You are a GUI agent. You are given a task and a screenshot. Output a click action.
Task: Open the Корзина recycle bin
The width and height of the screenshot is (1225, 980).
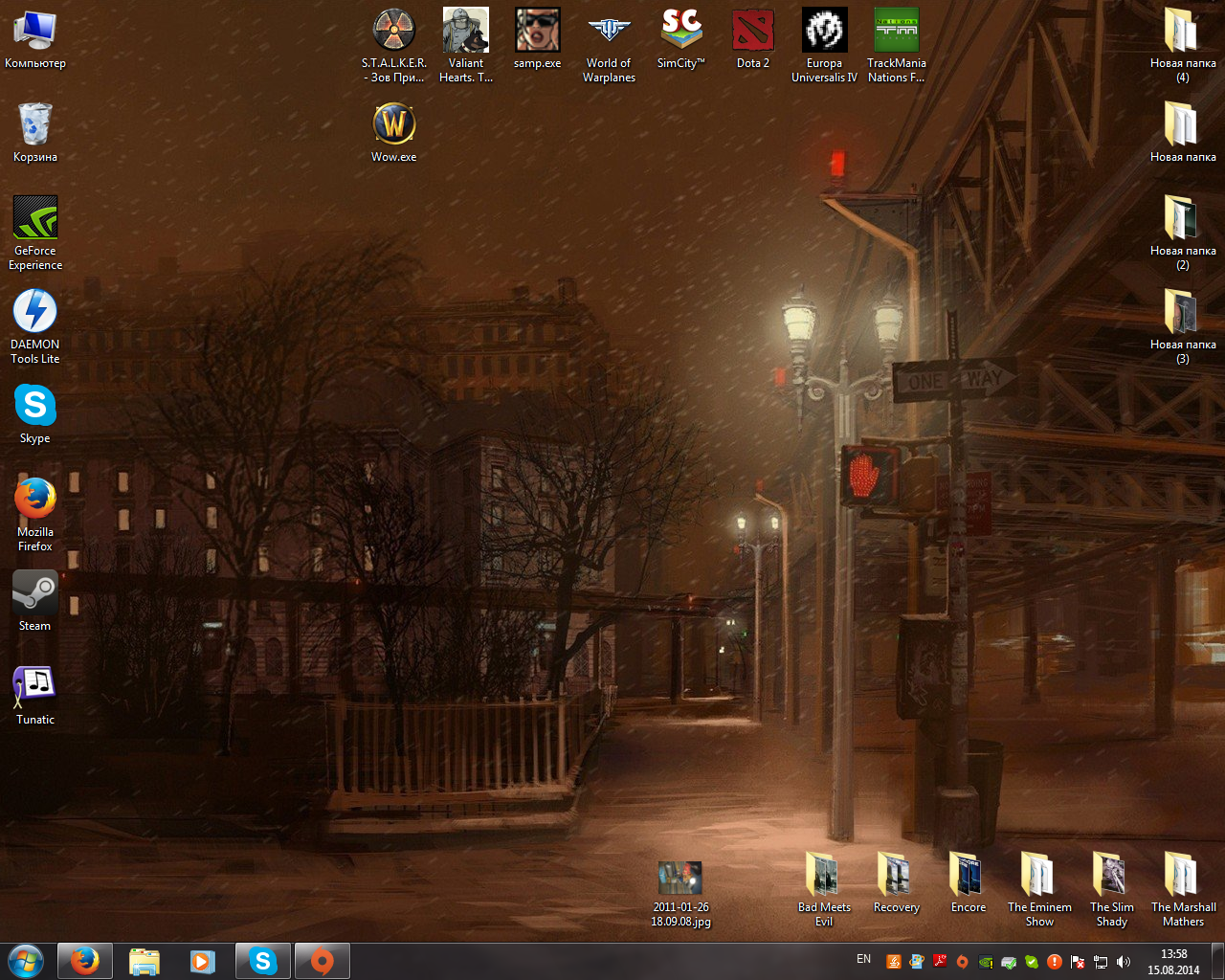(35, 133)
